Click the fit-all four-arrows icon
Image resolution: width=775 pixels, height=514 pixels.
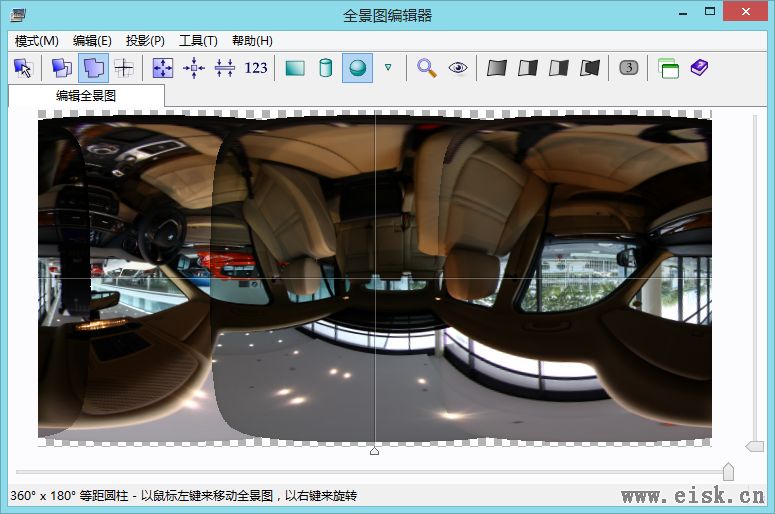tap(162, 68)
